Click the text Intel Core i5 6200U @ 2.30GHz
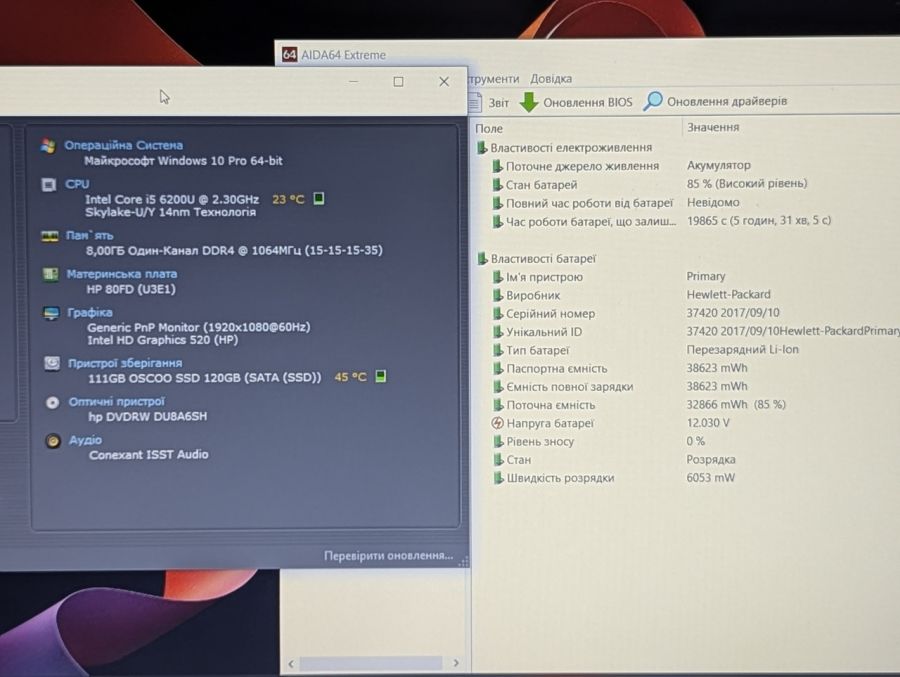Image resolution: width=900 pixels, height=677 pixels. [x=172, y=199]
